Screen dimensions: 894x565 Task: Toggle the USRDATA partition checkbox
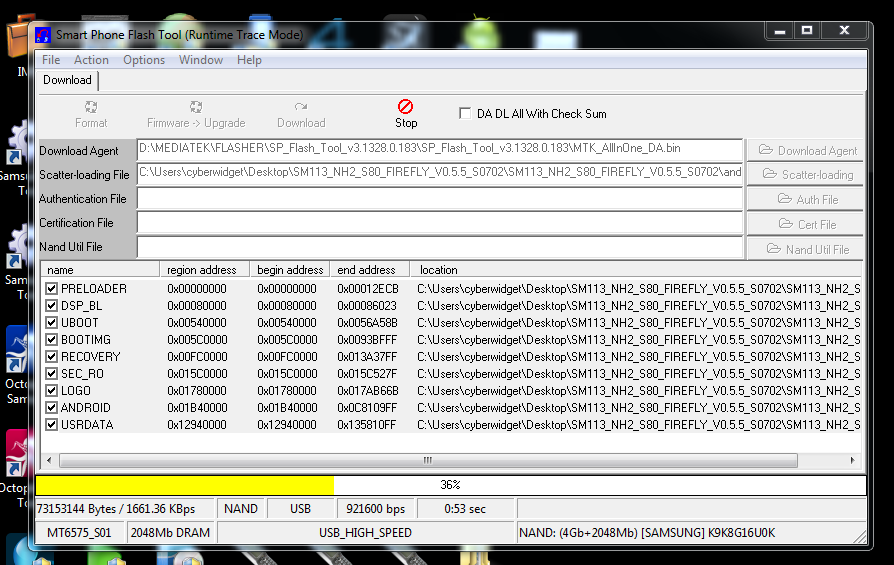(52, 425)
